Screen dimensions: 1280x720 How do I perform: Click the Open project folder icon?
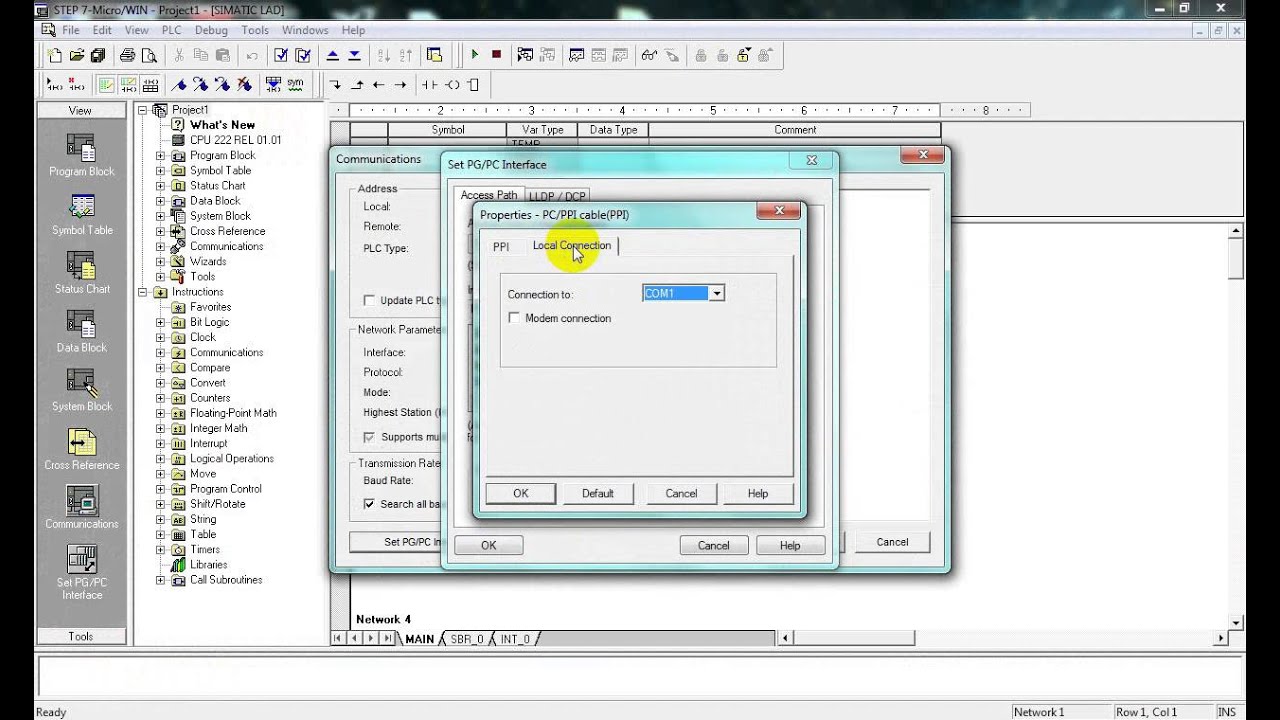point(76,55)
